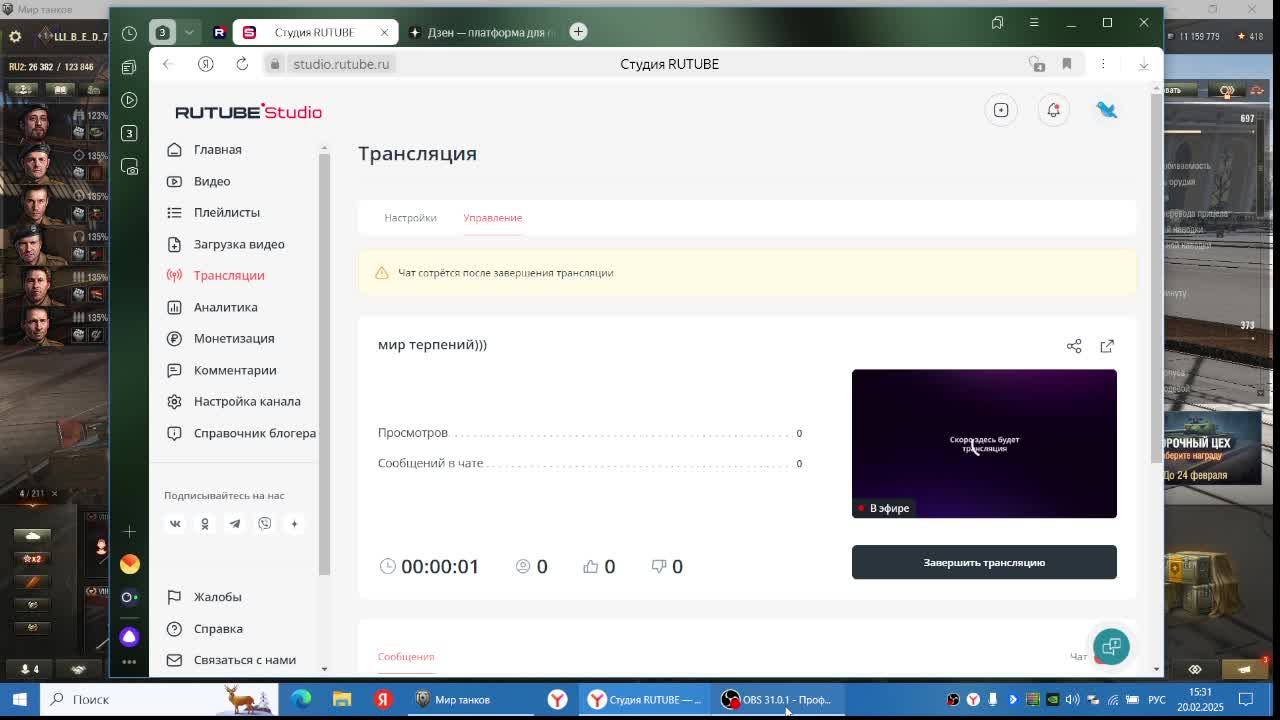Viewport: 1280px width, 720px height.
Task: Open the Telegram social icon
Action: [x=235, y=523]
